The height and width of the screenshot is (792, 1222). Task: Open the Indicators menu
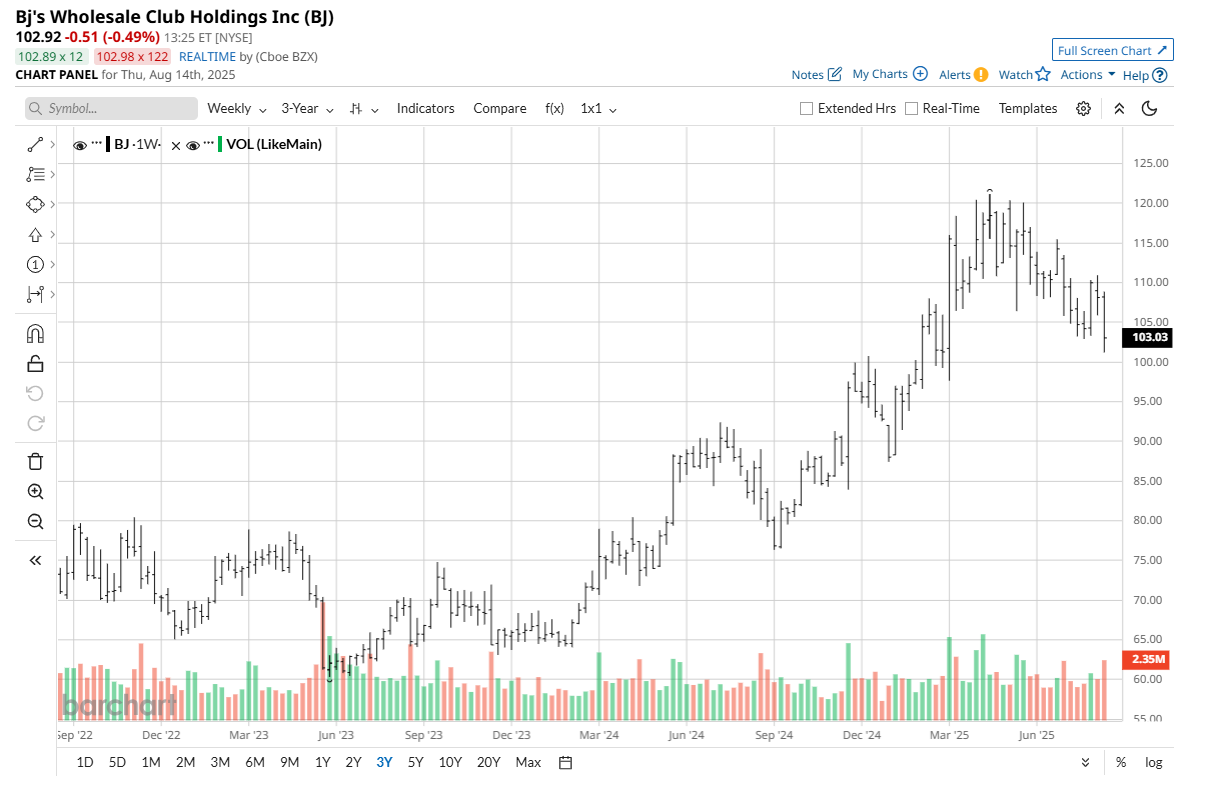click(426, 108)
